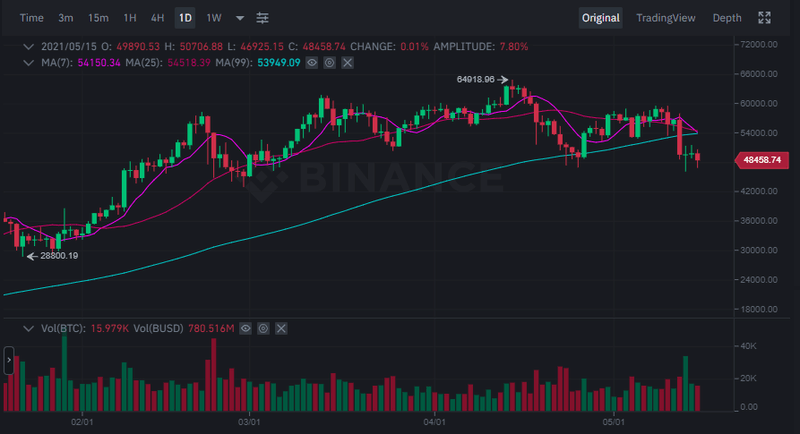This screenshot has height=434, width=800.
Task: Open the chart indicator settings icon
Action: [x=263, y=18]
